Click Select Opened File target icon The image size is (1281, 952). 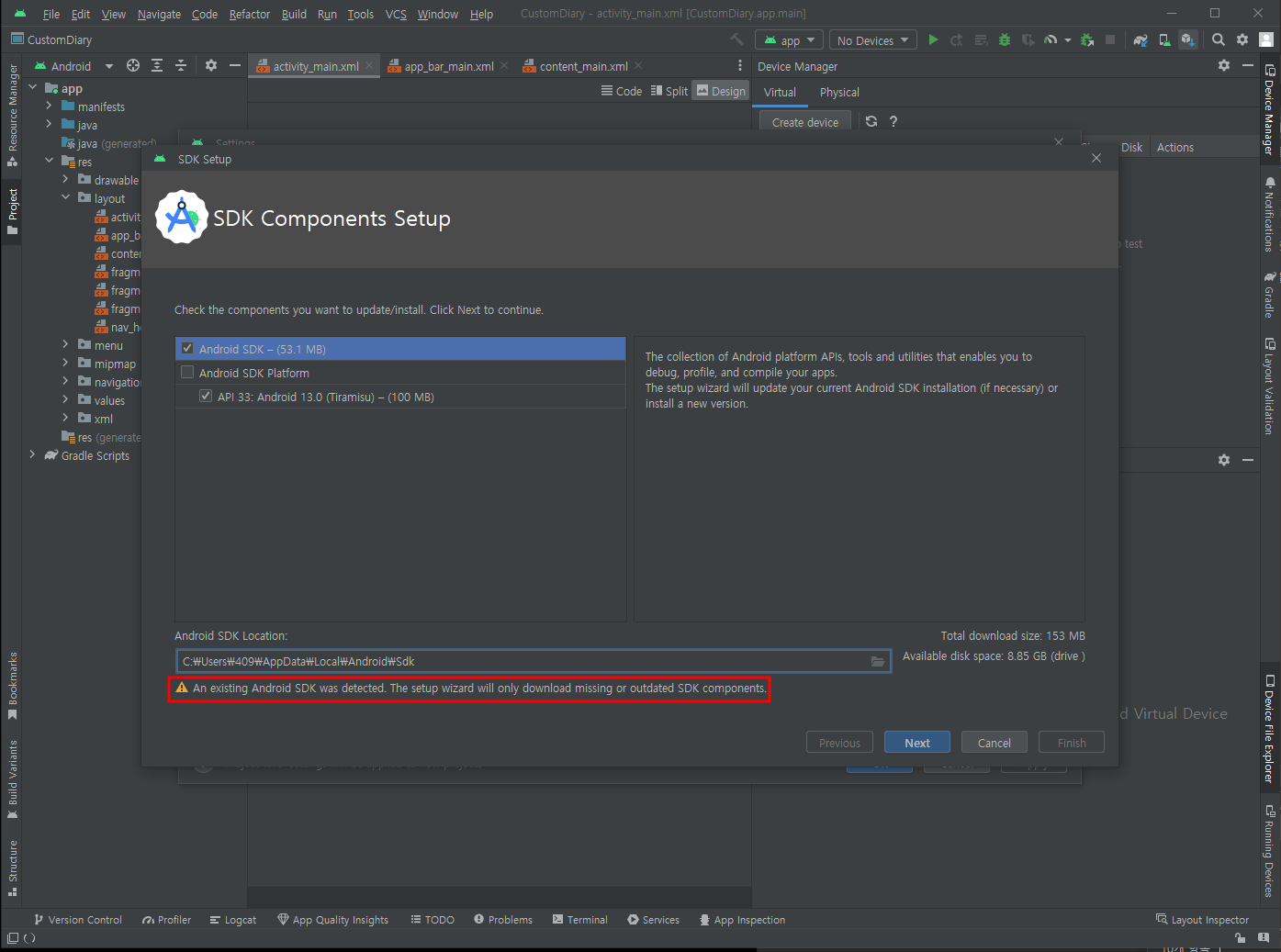[x=133, y=65]
